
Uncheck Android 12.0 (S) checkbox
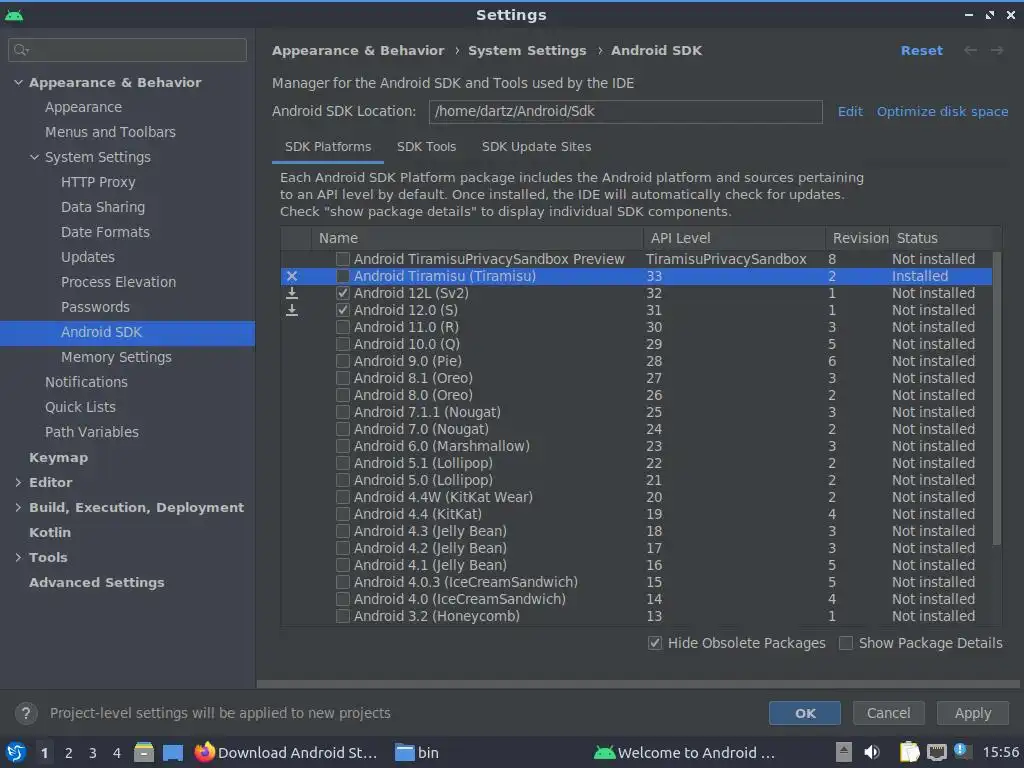point(343,310)
